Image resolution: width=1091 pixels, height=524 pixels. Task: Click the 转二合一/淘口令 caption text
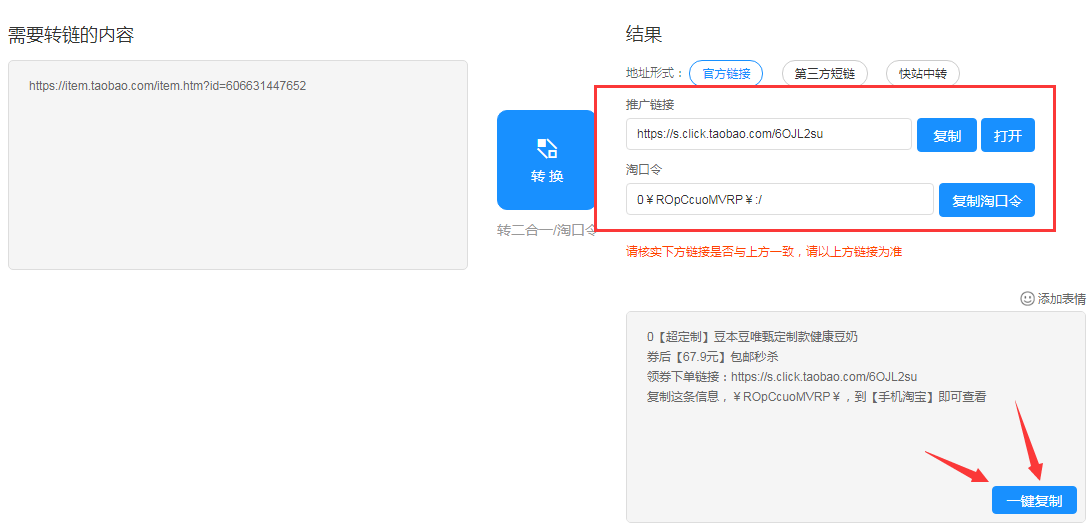pos(546,229)
